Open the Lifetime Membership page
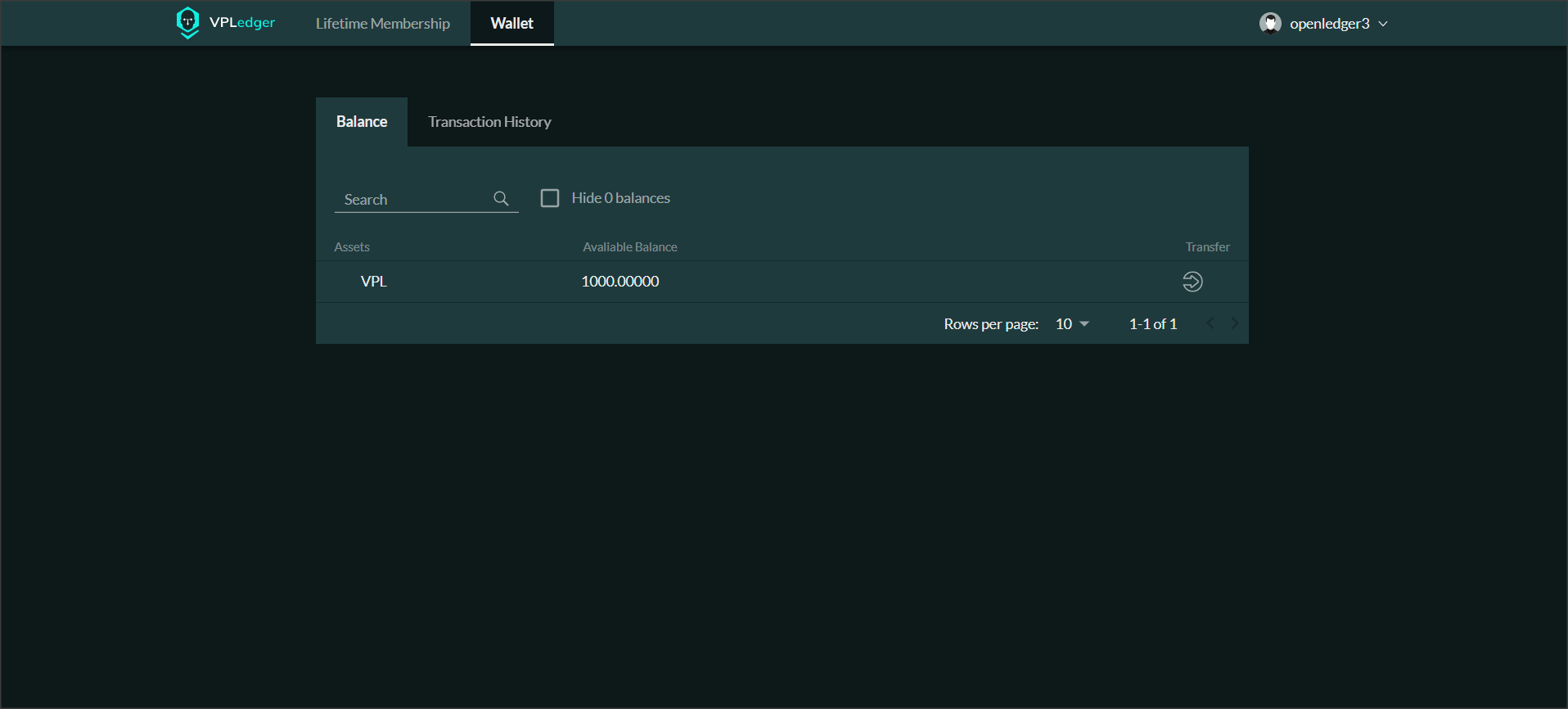Image resolution: width=1568 pixels, height=709 pixels. [383, 24]
